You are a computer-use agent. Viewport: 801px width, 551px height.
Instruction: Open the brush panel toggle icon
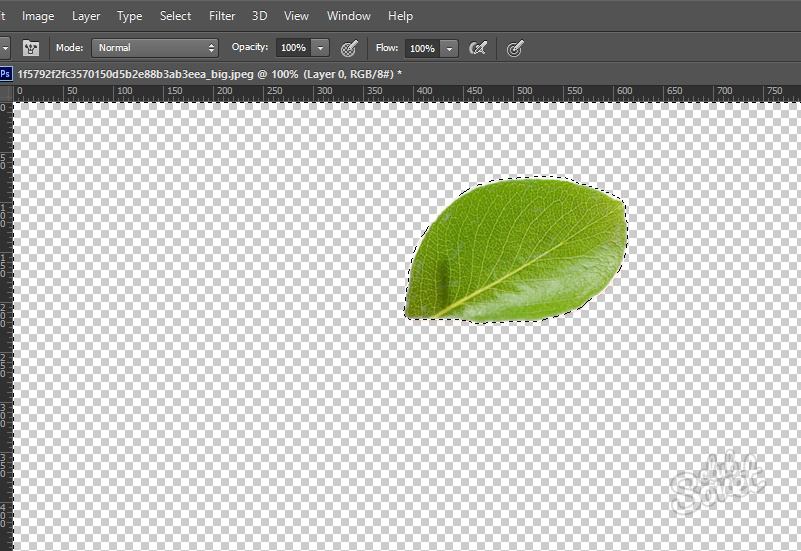click(x=31, y=48)
